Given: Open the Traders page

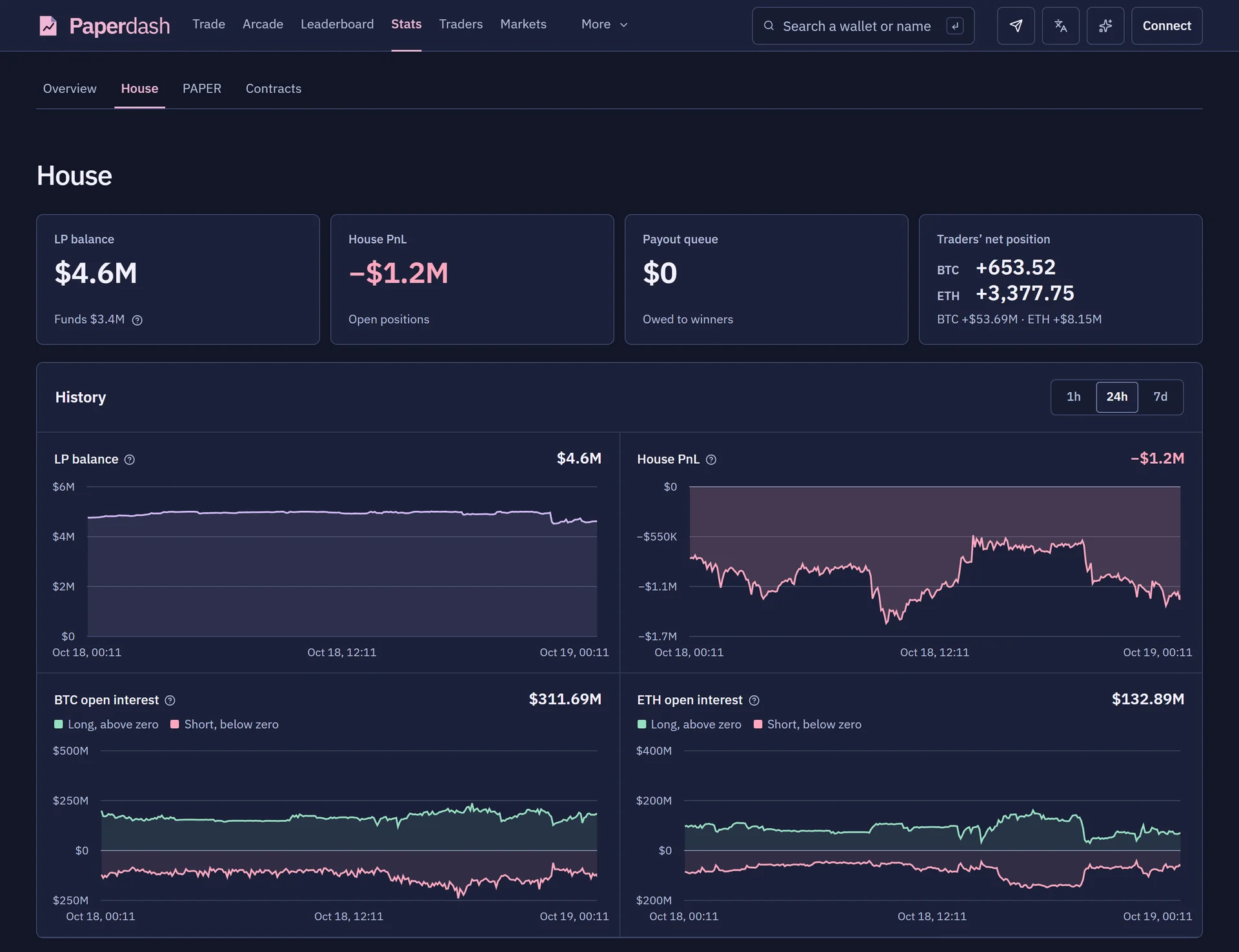Looking at the screenshot, I should click(461, 25).
